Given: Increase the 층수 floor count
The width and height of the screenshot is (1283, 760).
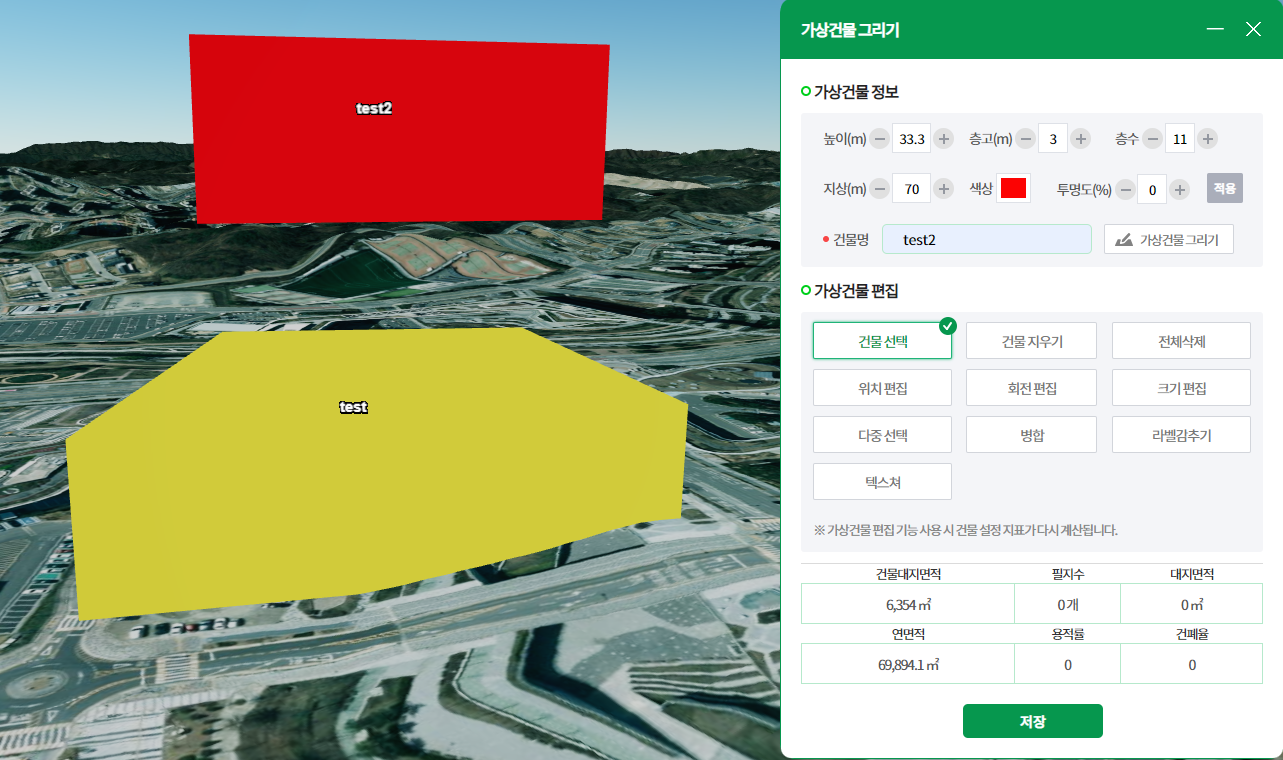Looking at the screenshot, I should click(1207, 139).
